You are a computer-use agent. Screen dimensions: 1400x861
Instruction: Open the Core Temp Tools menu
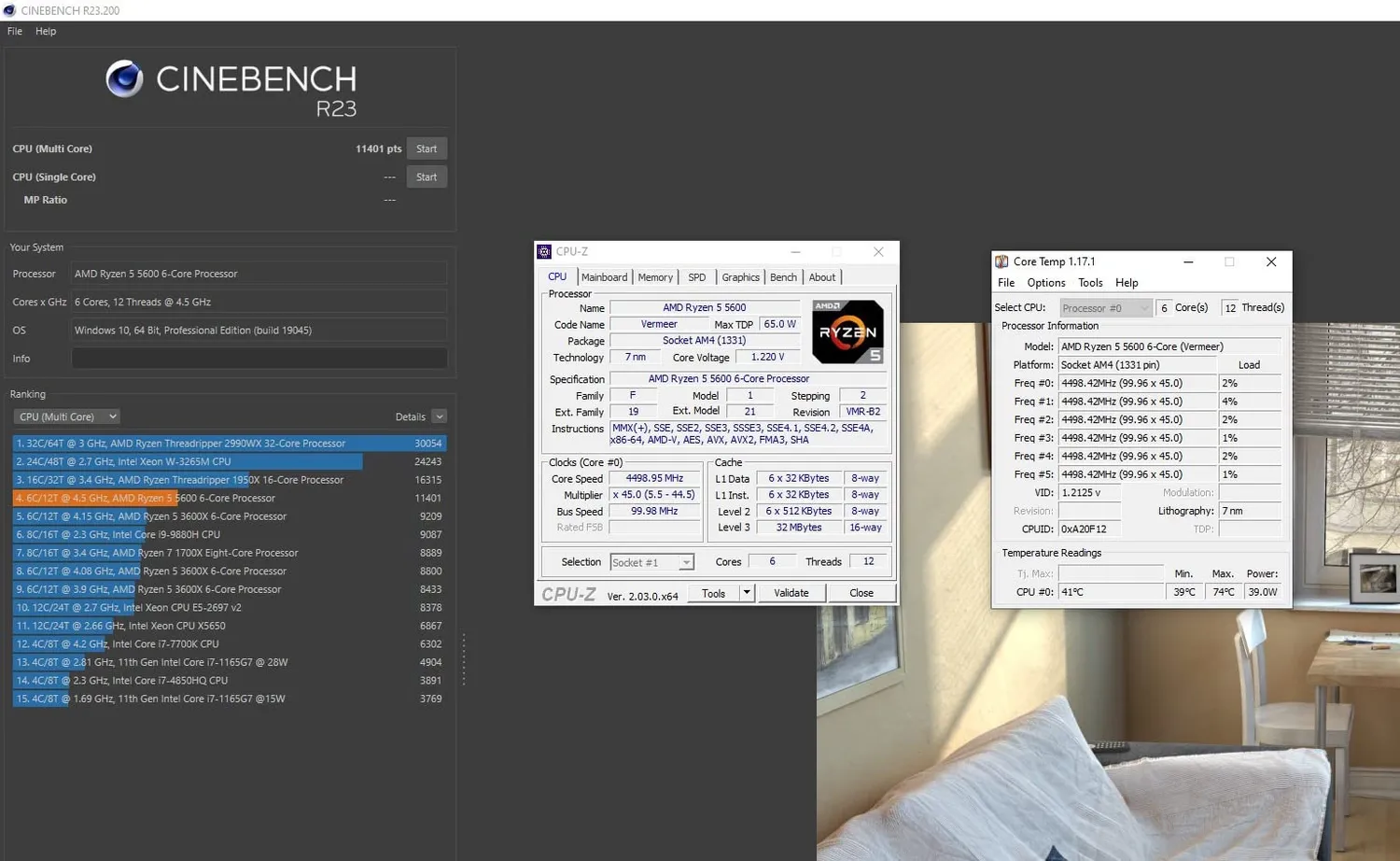(x=1090, y=283)
